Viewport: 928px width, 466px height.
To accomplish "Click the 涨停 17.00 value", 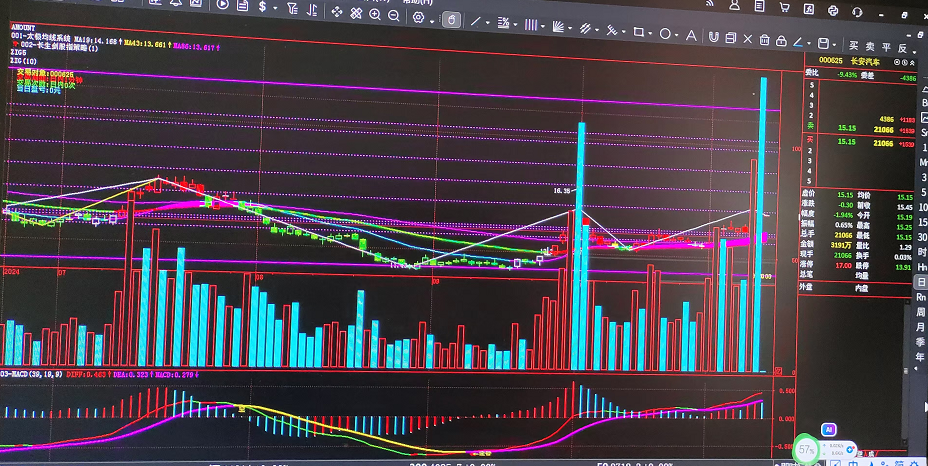I will 844,265.
